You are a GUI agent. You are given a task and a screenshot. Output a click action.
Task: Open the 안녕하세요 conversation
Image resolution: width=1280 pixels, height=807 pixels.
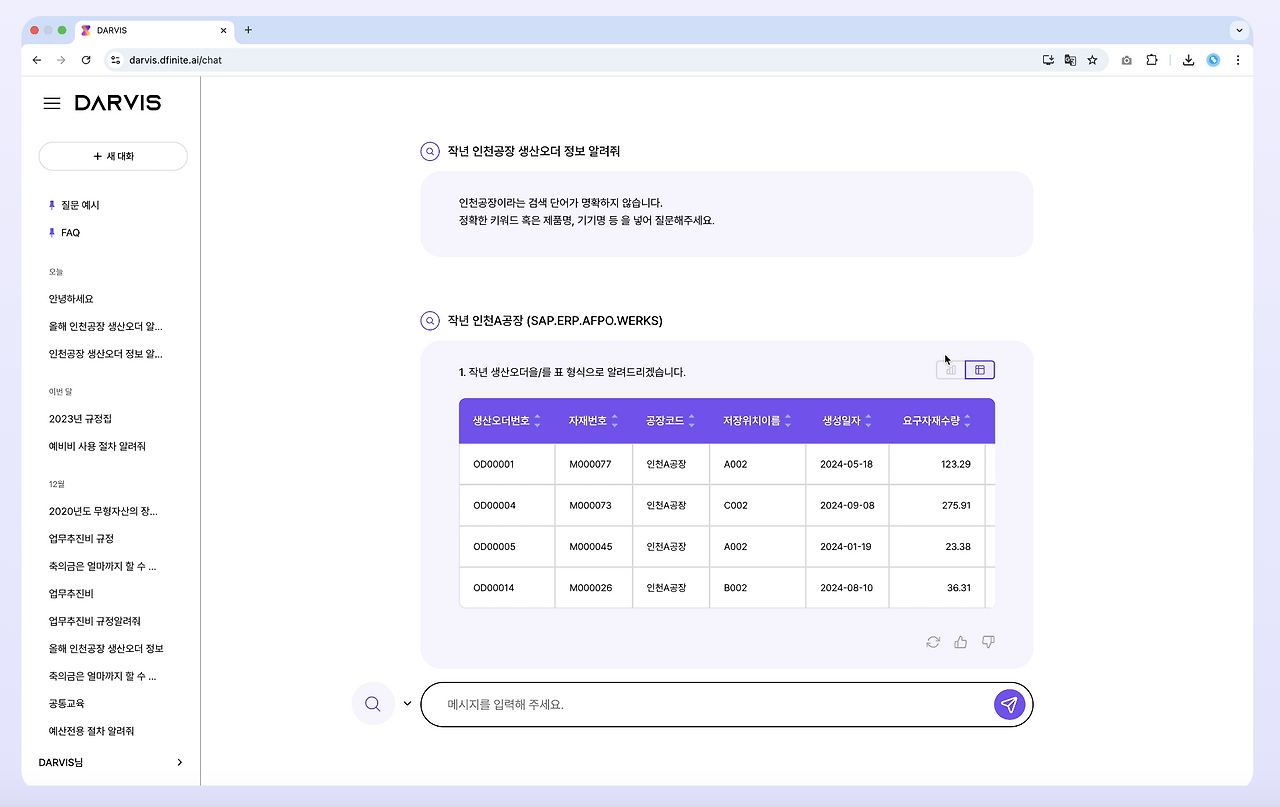pyautogui.click(x=71, y=299)
